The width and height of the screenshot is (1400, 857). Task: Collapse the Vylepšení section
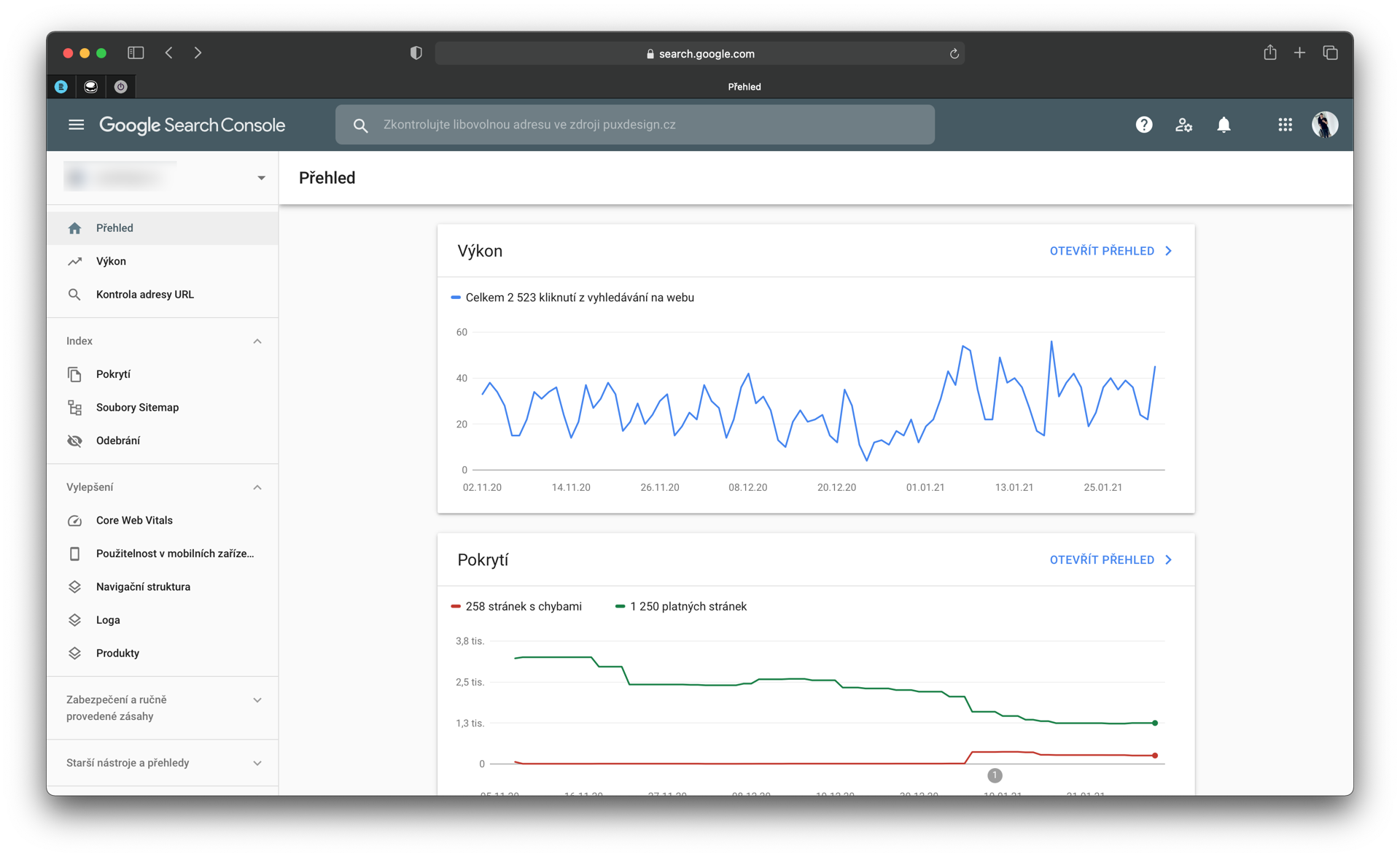point(257,487)
